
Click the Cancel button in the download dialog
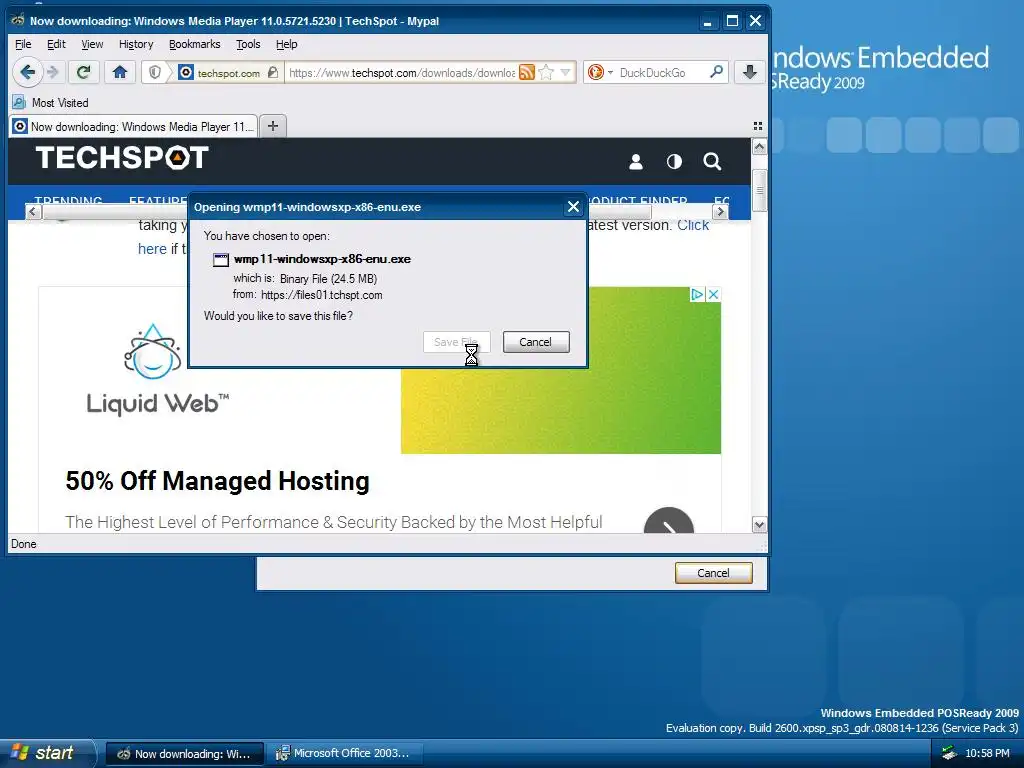(536, 342)
